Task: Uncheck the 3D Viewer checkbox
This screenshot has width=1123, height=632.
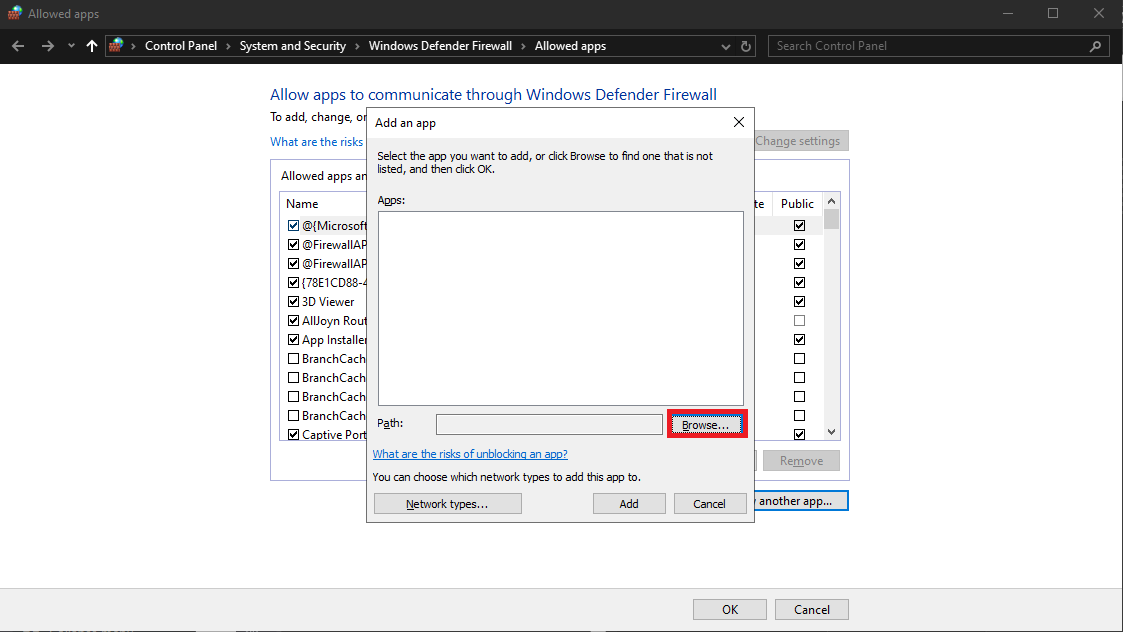Action: click(293, 301)
